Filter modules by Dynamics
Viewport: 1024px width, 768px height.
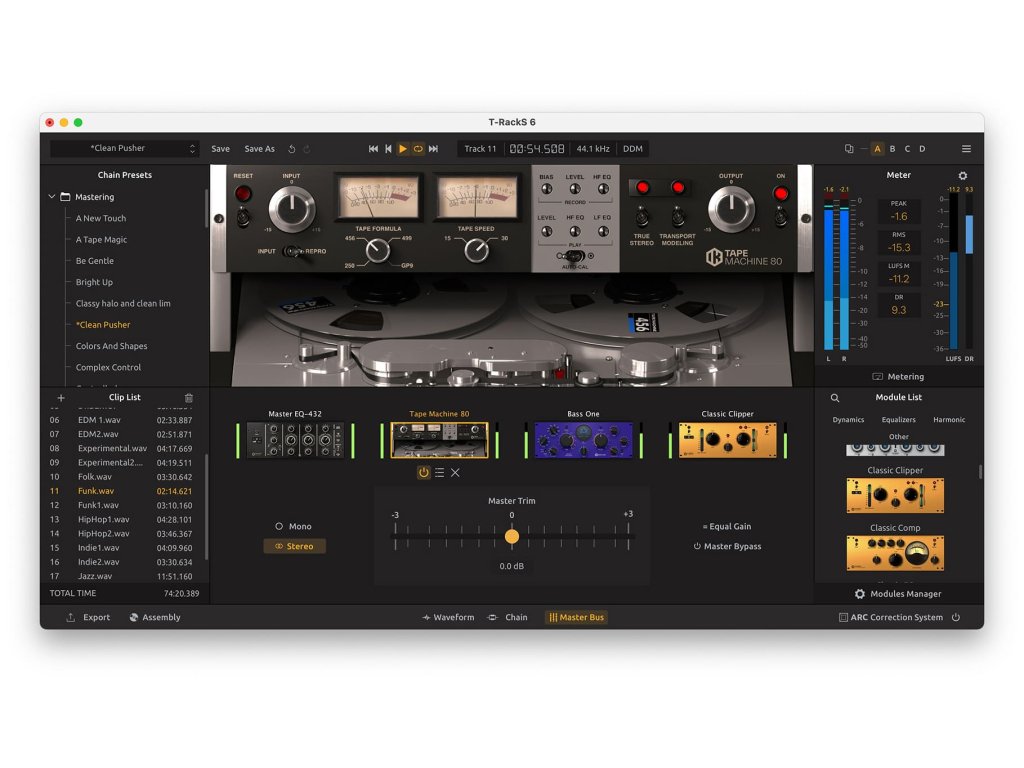click(848, 420)
